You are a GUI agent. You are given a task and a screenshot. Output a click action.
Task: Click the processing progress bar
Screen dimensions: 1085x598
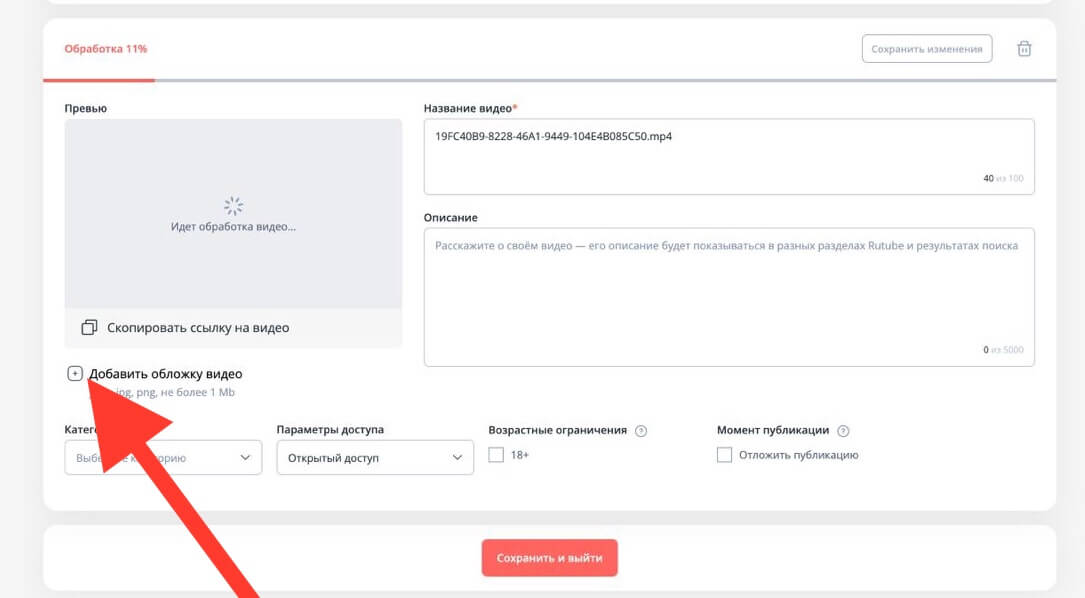[549, 80]
